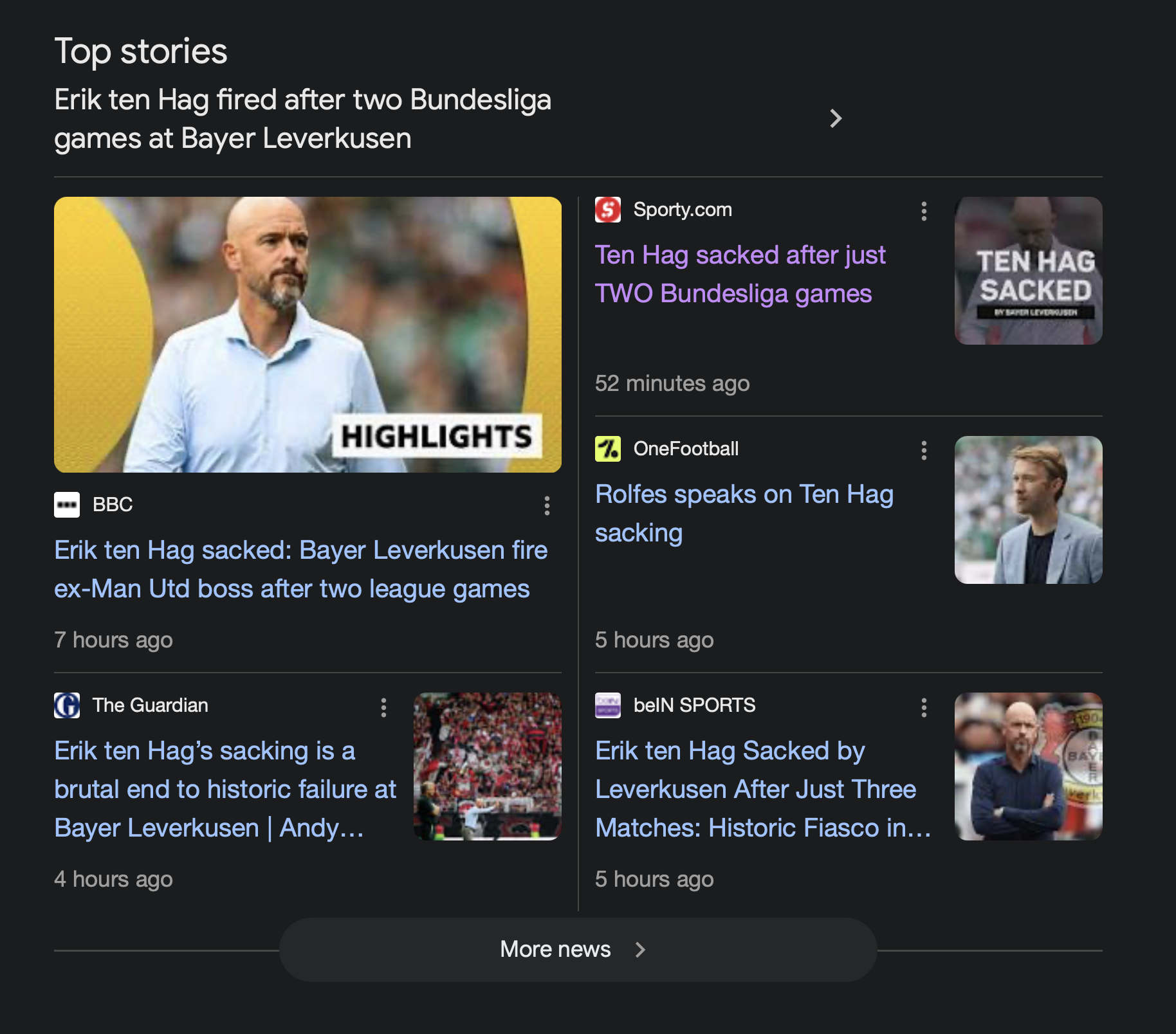Viewport: 1176px width, 1034px height.
Task: Open the Sporty.com story options menu
Action: pyautogui.click(x=924, y=211)
